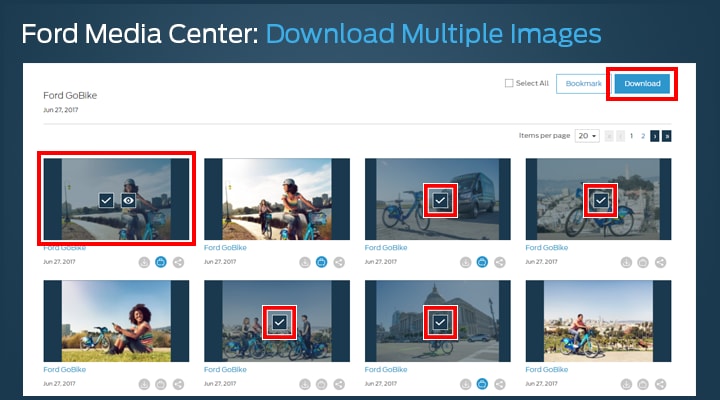Open Ford GoBike link under man riding in park
This screenshot has height=400, width=720.
546,370
